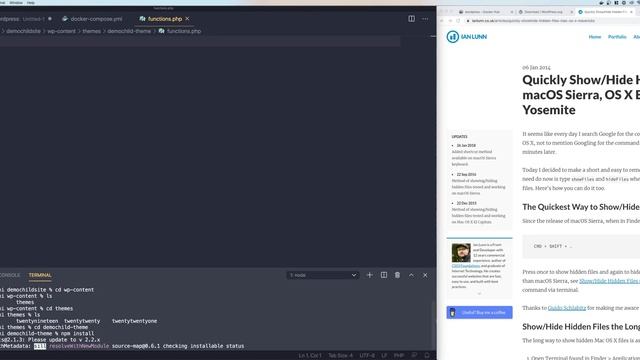The image size is (640, 360).
Task: Click the functions.php breadcrumb item
Action: click(x=180, y=31)
